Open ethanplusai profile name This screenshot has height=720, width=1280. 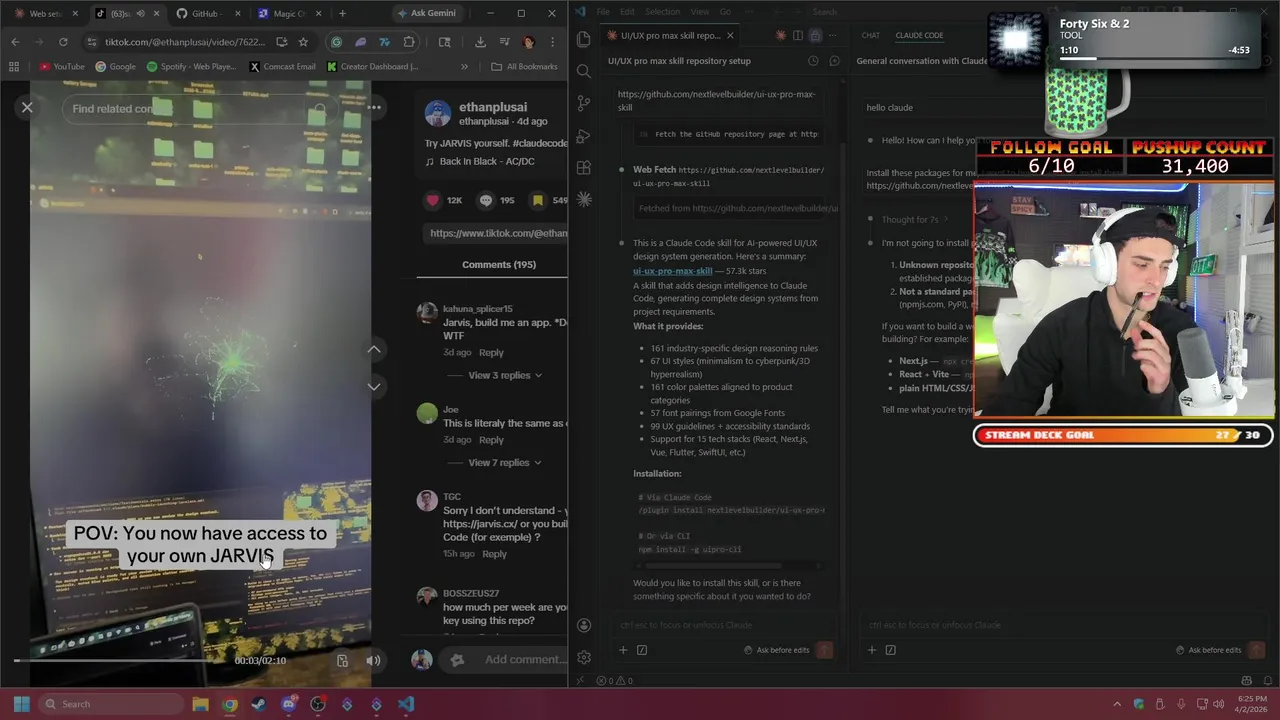493,107
